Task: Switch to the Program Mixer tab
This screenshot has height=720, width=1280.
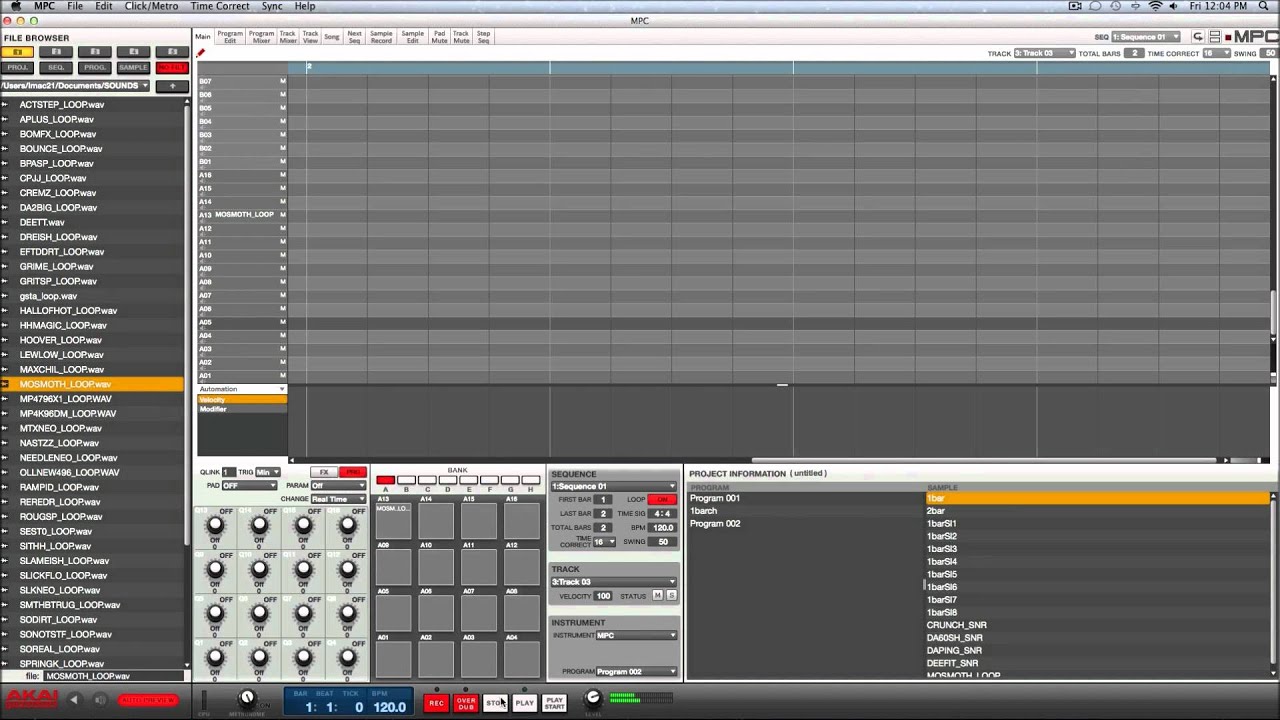Action: (x=261, y=37)
